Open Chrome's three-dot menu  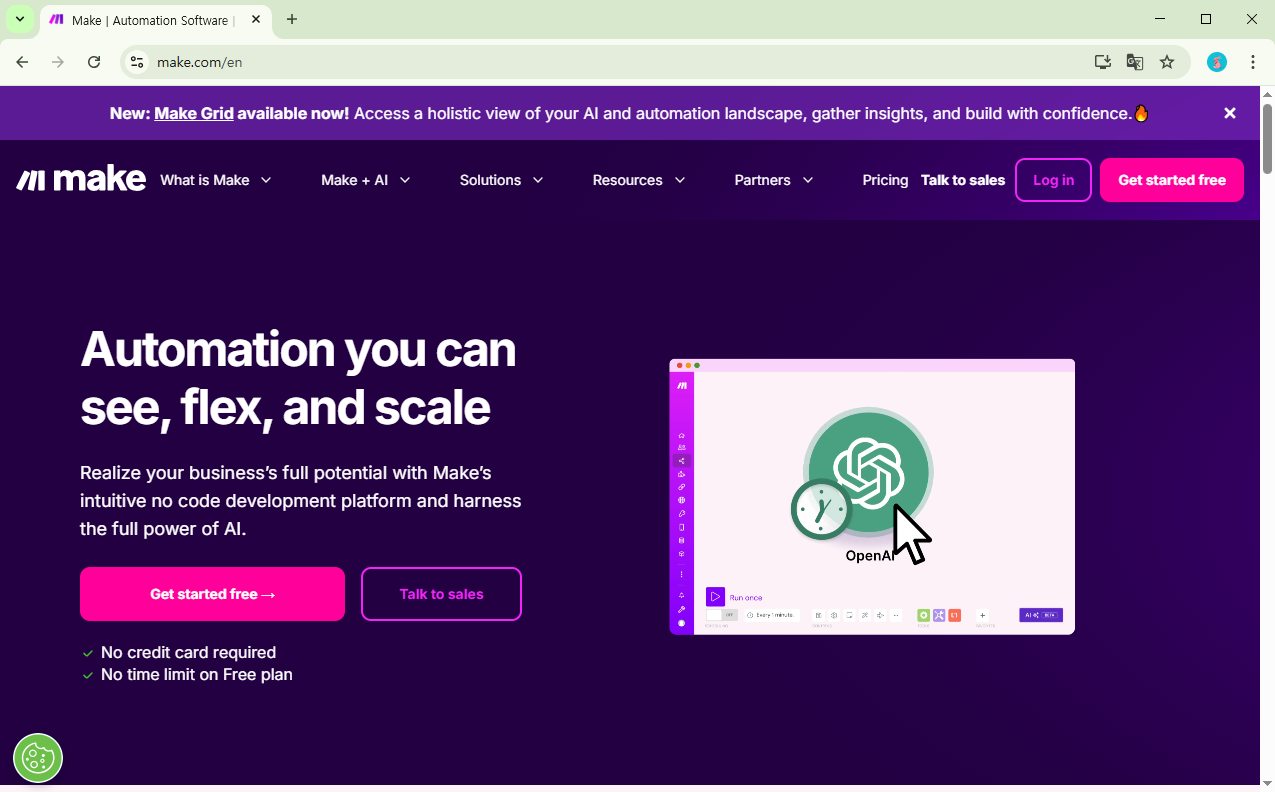click(x=1253, y=62)
